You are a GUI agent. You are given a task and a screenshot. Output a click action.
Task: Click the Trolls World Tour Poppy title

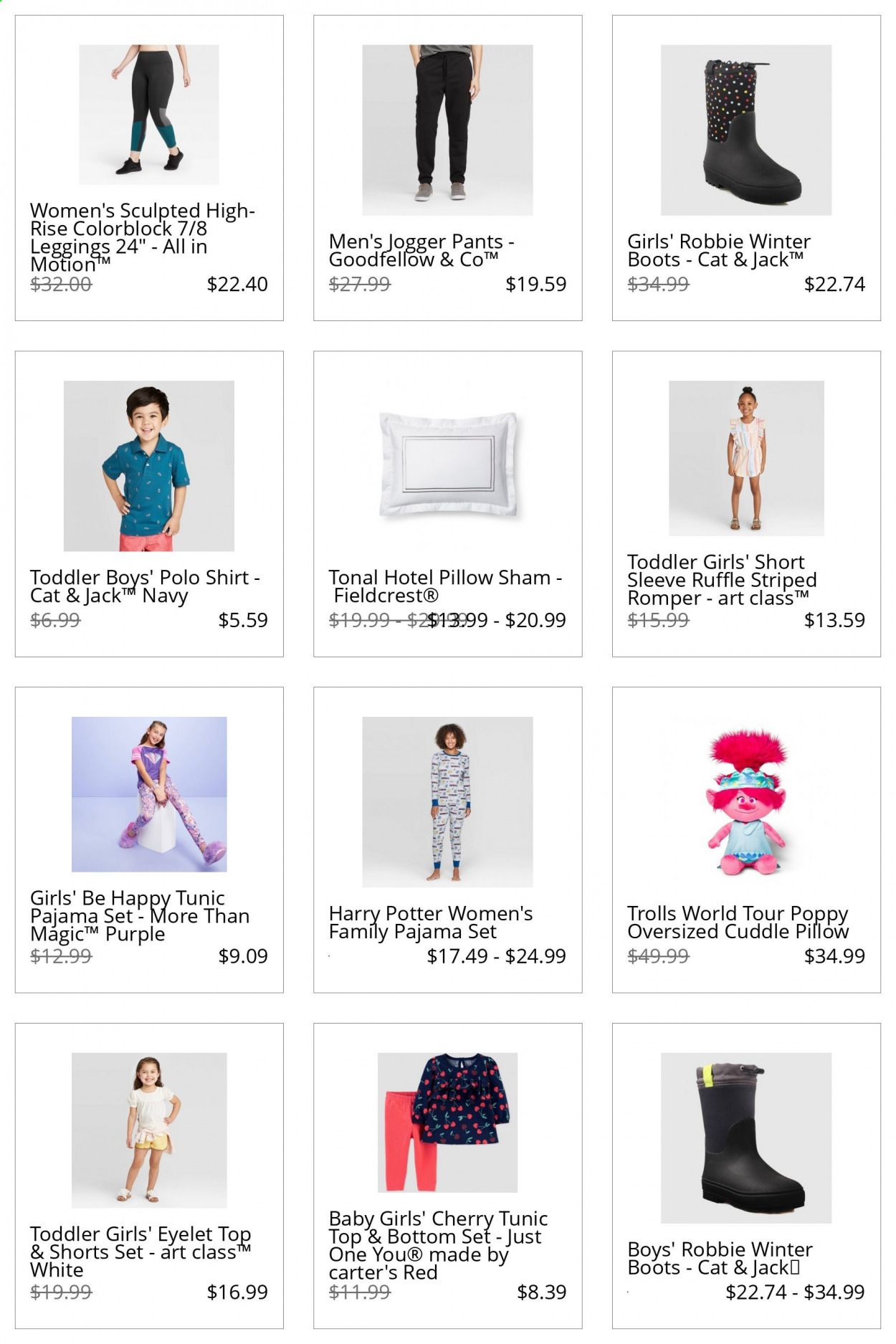(738, 923)
